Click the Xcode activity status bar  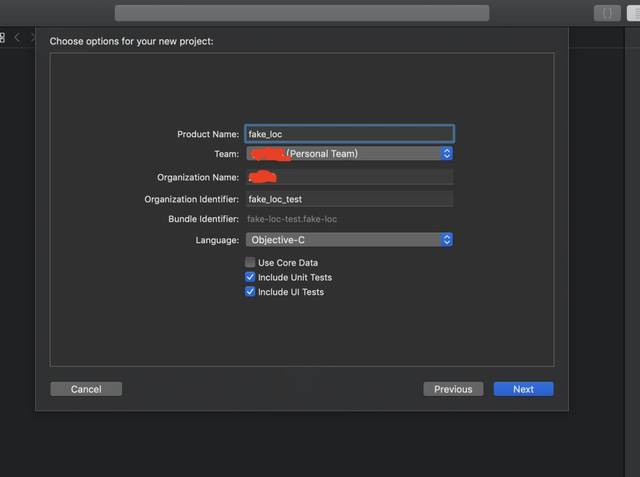click(302, 13)
